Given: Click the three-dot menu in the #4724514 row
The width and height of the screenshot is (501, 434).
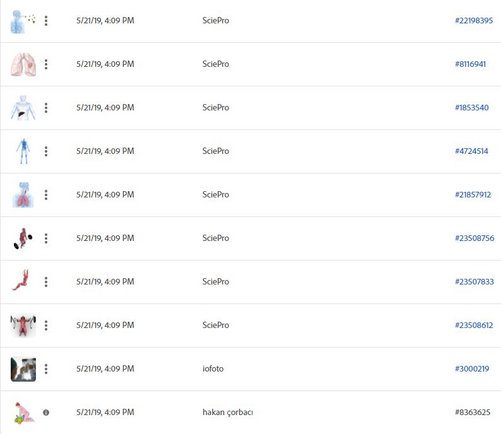Looking at the screenshot, I should (x=46, y=151).
